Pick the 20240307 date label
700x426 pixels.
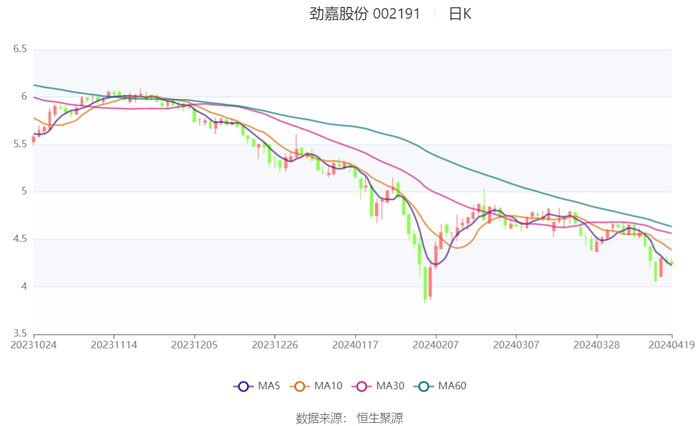(x=515, y=344)
